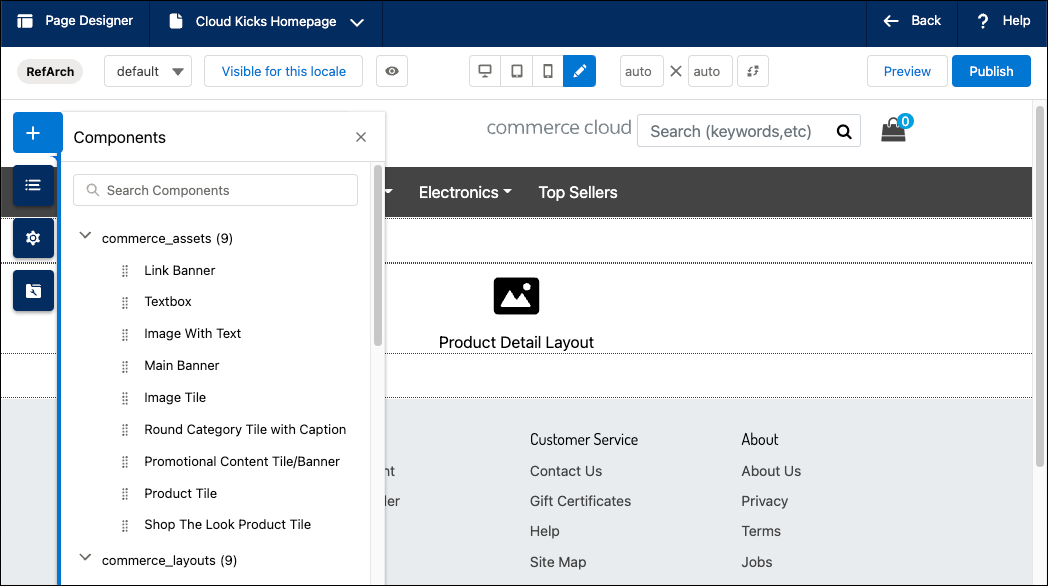Image resolution: width=1048 pixels, height=586 pixels.
Task: Open the default locale dropdown
Action: point(148,71)
